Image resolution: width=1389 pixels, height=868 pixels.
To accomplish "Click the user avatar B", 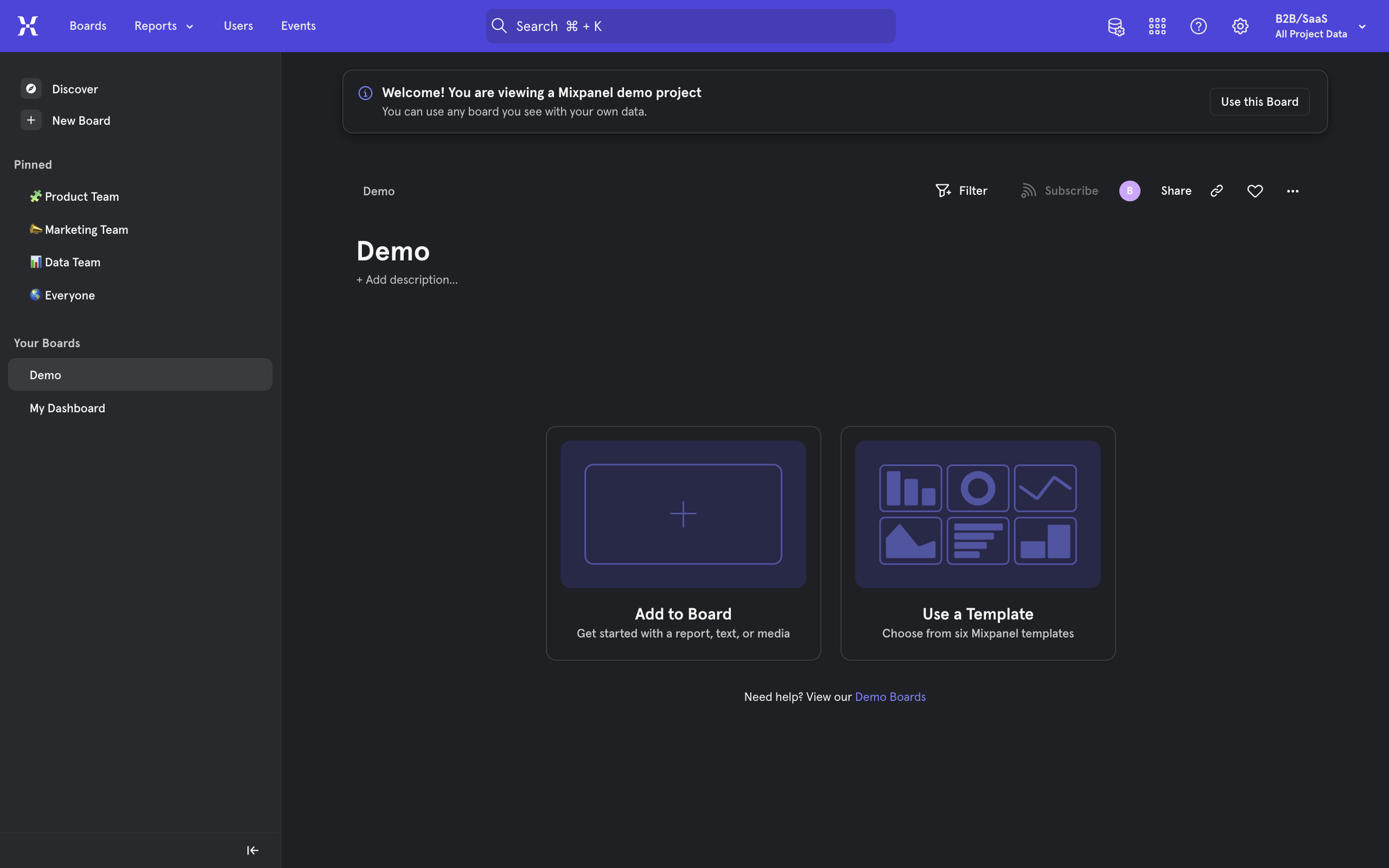I will [x=1130, y=190].
